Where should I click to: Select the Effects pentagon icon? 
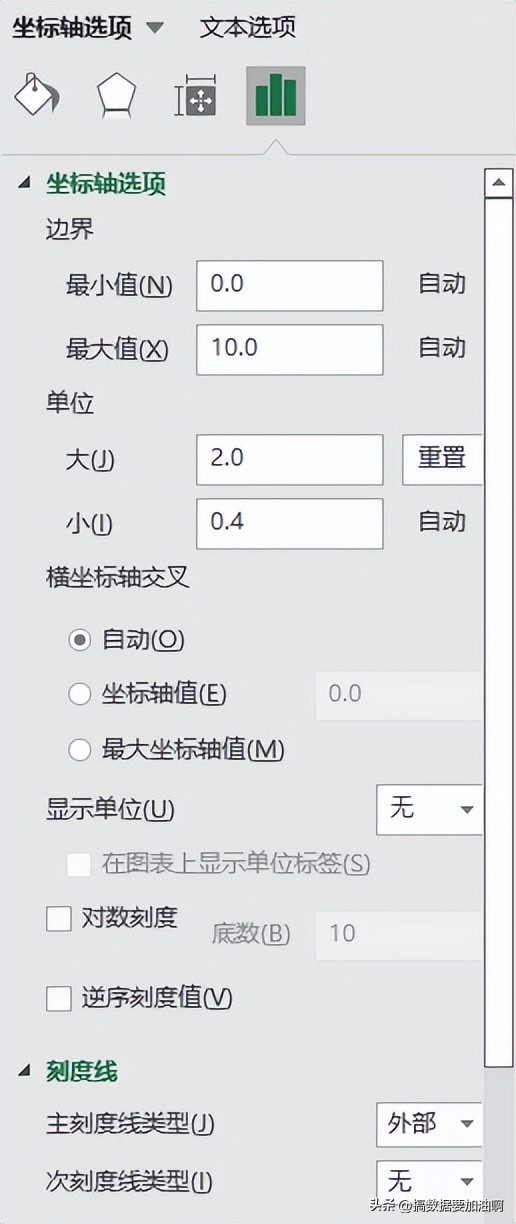tap(116, 96)
